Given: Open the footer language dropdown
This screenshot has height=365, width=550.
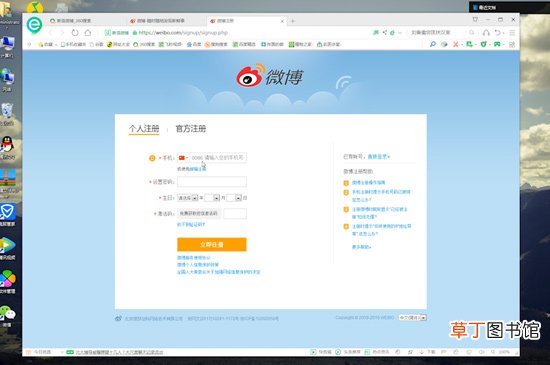Looking at the screenshot, I should pyautogui.click(x=412, y=317).
